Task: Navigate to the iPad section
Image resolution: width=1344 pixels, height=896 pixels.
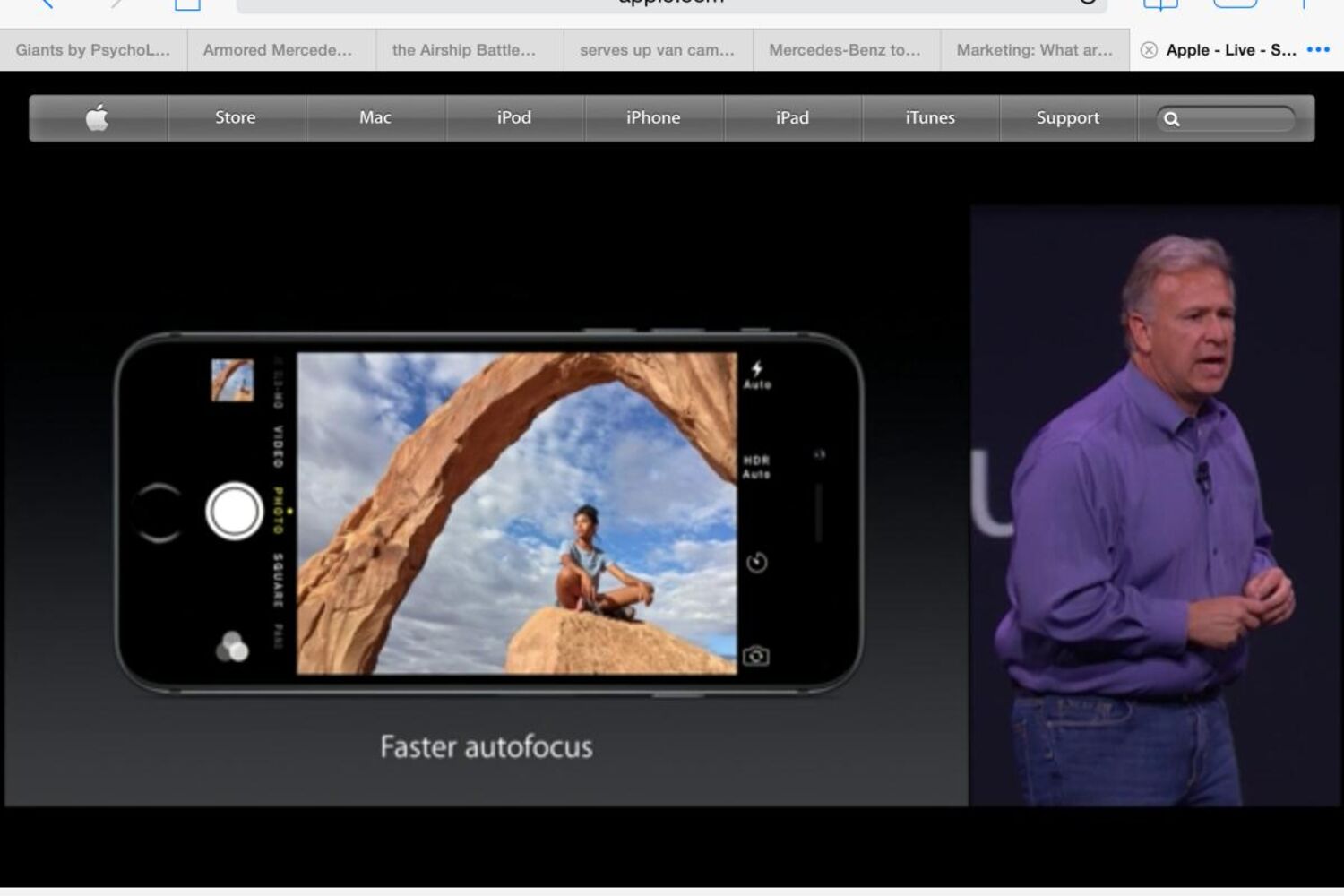Action: click(792, 117)
